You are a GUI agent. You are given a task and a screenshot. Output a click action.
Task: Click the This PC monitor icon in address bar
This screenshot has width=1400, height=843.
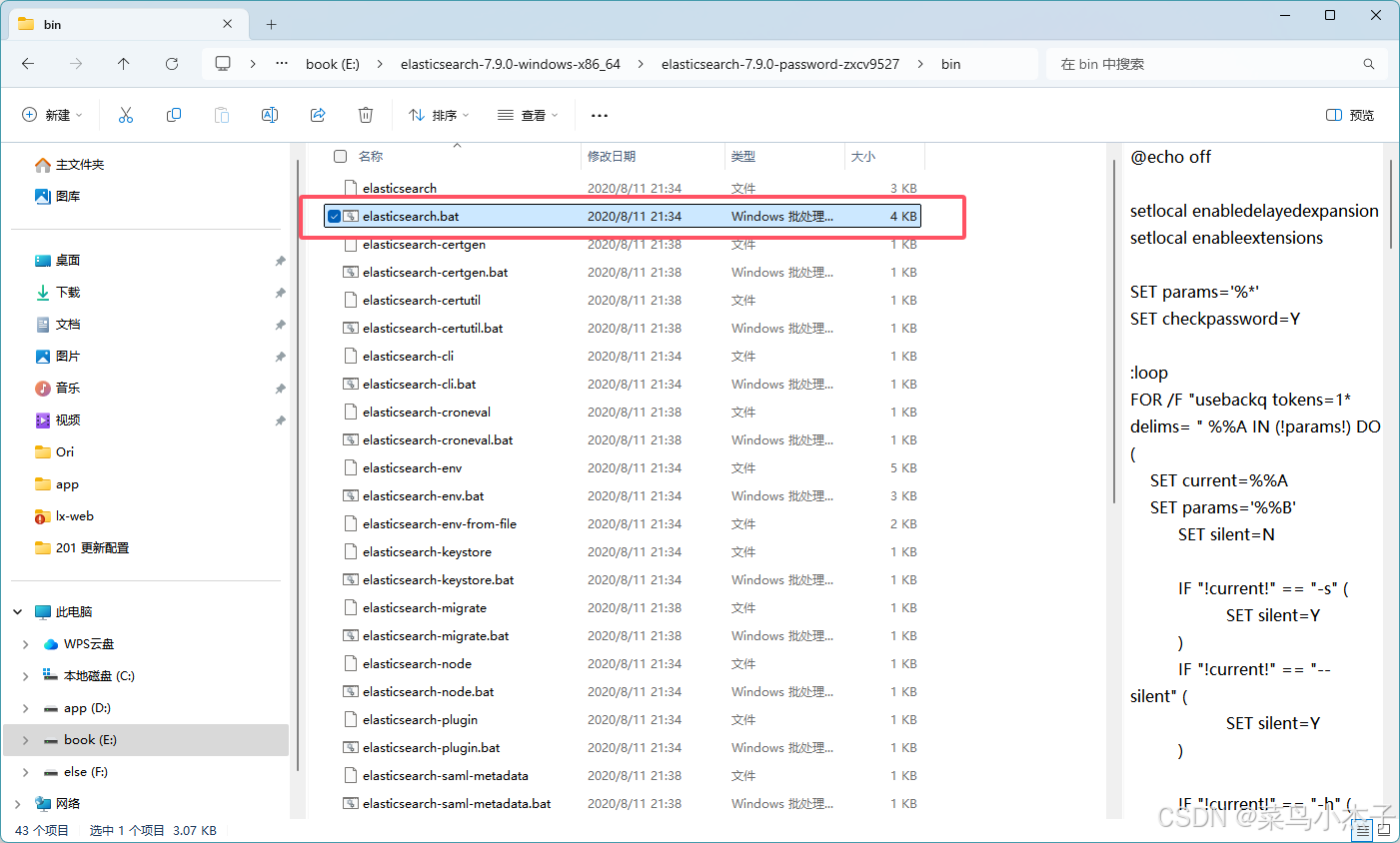click(223, 64)
